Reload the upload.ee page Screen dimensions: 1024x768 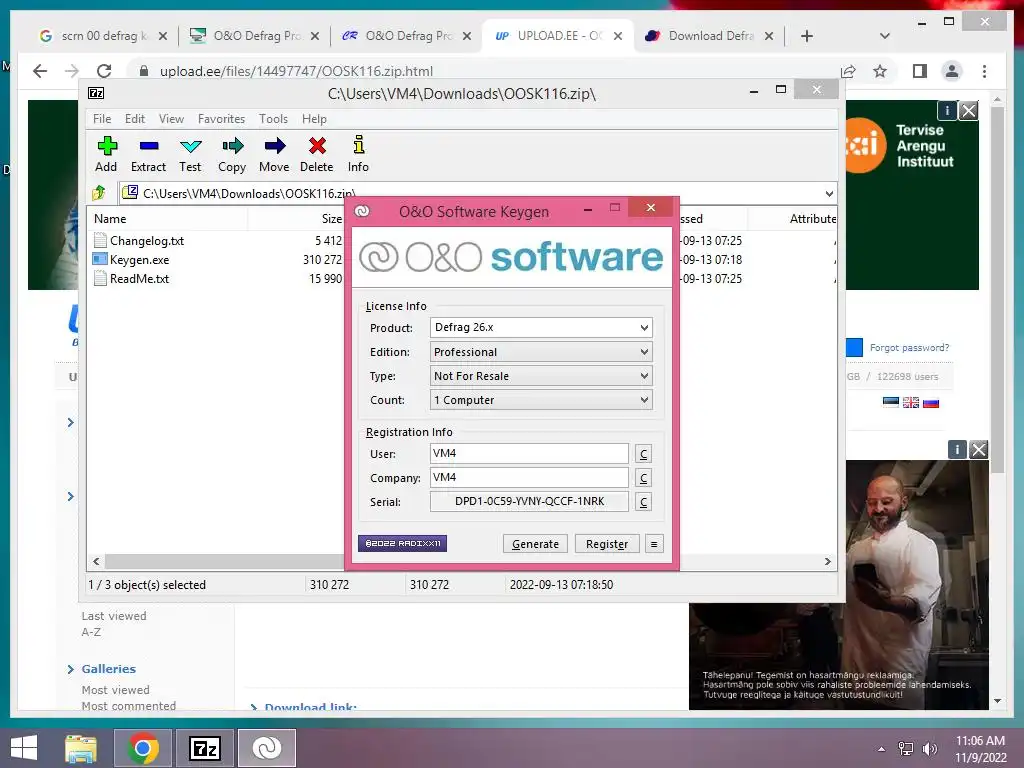pos(104,71)
